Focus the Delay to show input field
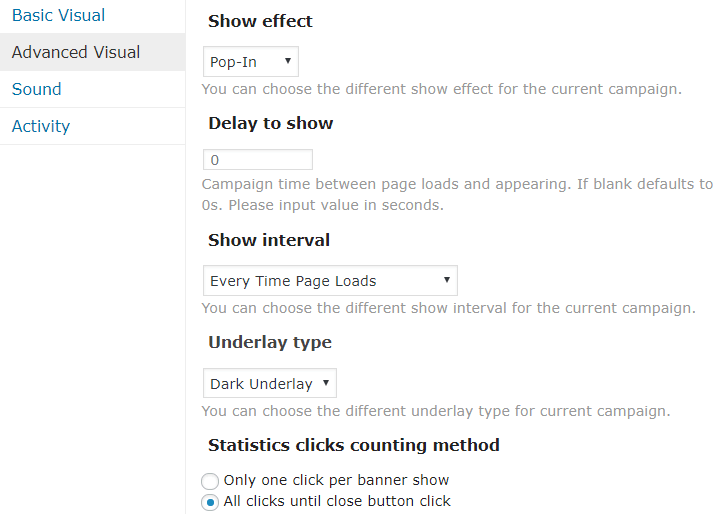Image resolution: width=721 pixels, height=514 pixels. (x=258, y=160)
